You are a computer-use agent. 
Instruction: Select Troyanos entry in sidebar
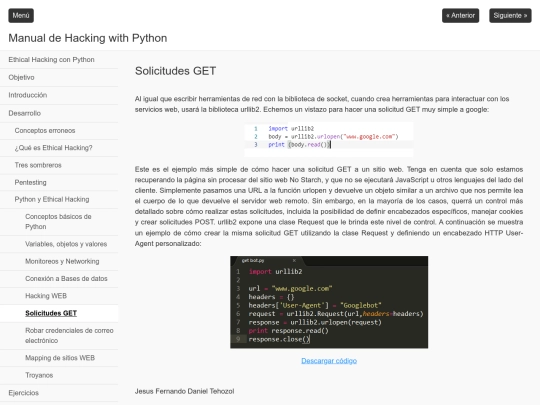coord(59,375)
